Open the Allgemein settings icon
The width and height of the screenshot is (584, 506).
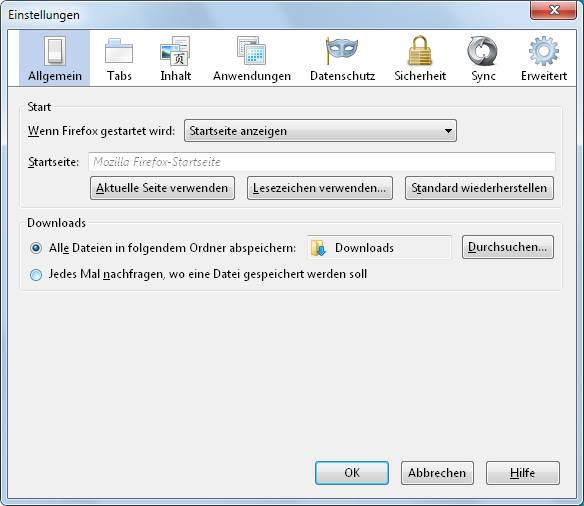(x=54, y=51)
